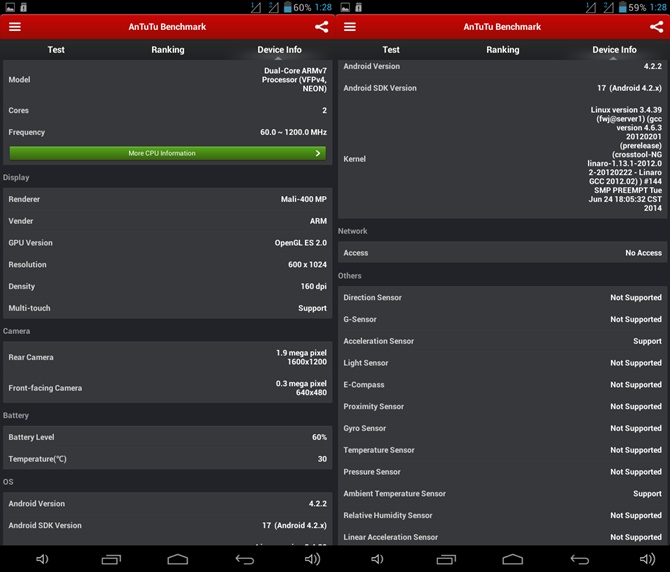Image resolution: width=670 pixels, height=572 pixels.
Task: Tap Android SDK Version row on left screen
Action: (168, 525)
